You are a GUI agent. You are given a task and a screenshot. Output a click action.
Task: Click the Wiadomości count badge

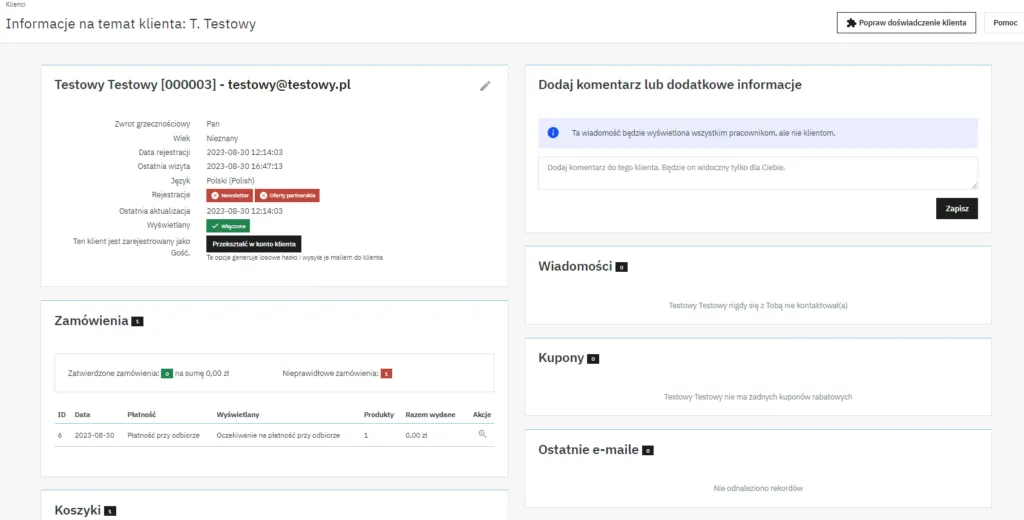(x=621, y=267)
